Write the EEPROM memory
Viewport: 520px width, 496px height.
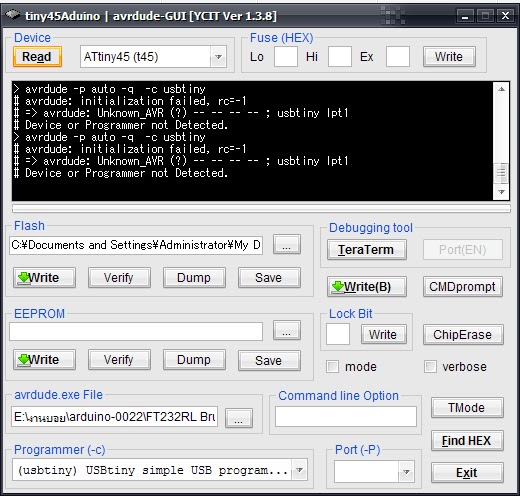coord(44,360)
